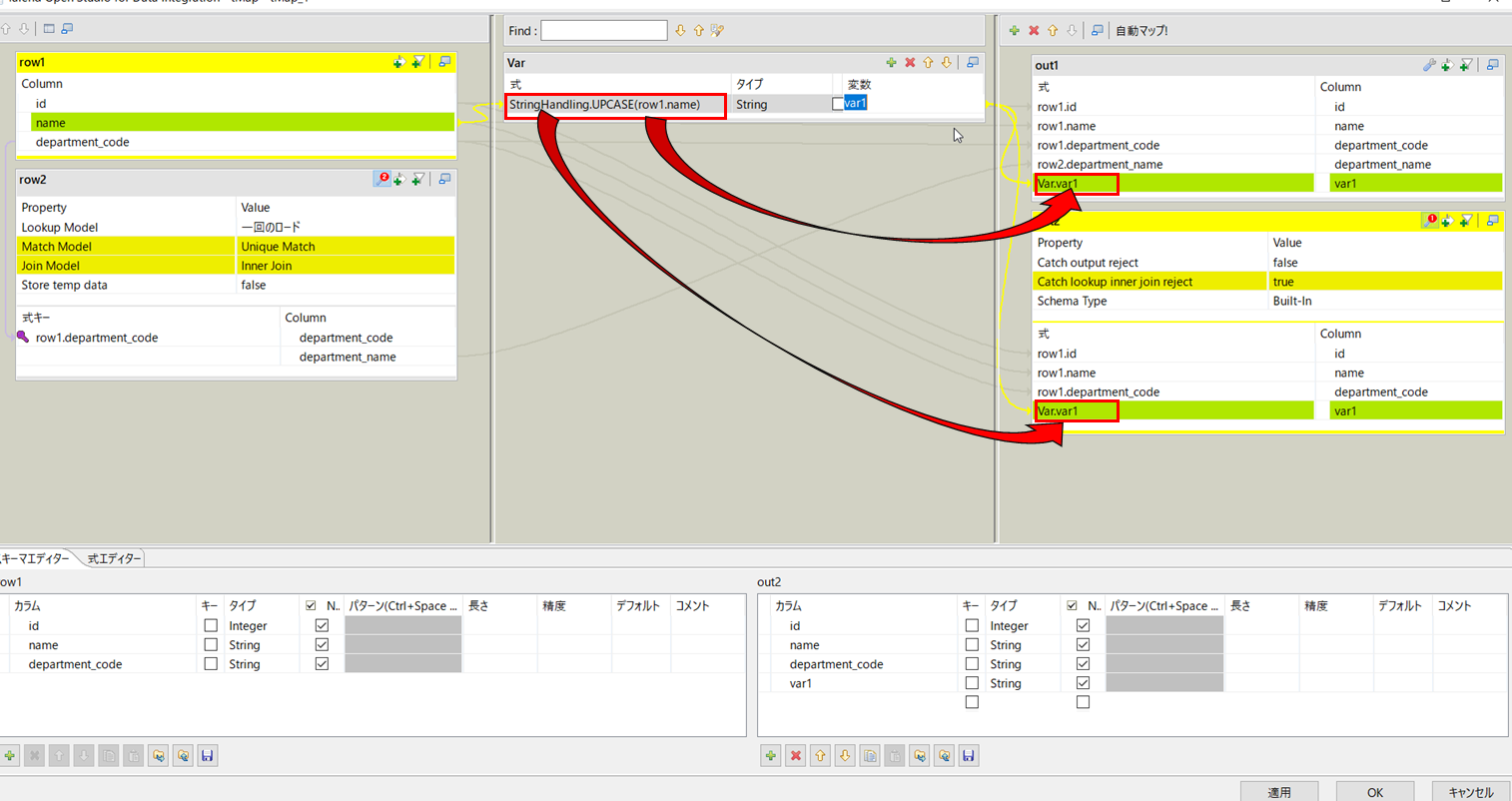Open the row2 tMap settings icon with red badge
1512x801 pixels.
[x=381, y=180]
